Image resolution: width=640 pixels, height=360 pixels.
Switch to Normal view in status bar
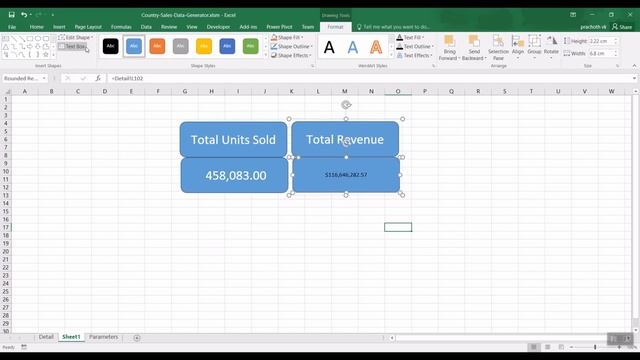coord(533,347)
